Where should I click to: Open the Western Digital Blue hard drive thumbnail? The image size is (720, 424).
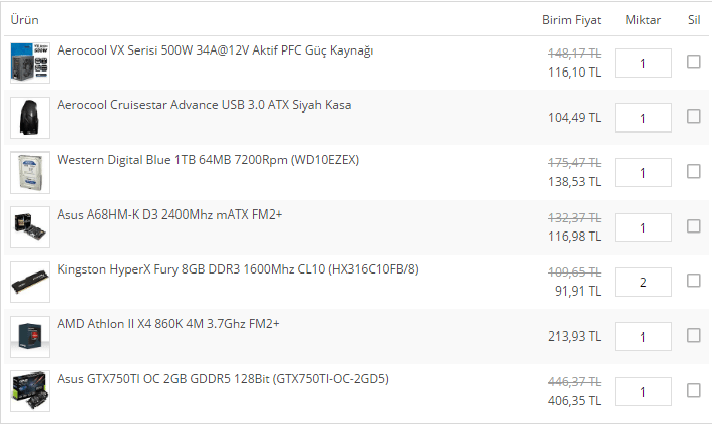point(30,172)
